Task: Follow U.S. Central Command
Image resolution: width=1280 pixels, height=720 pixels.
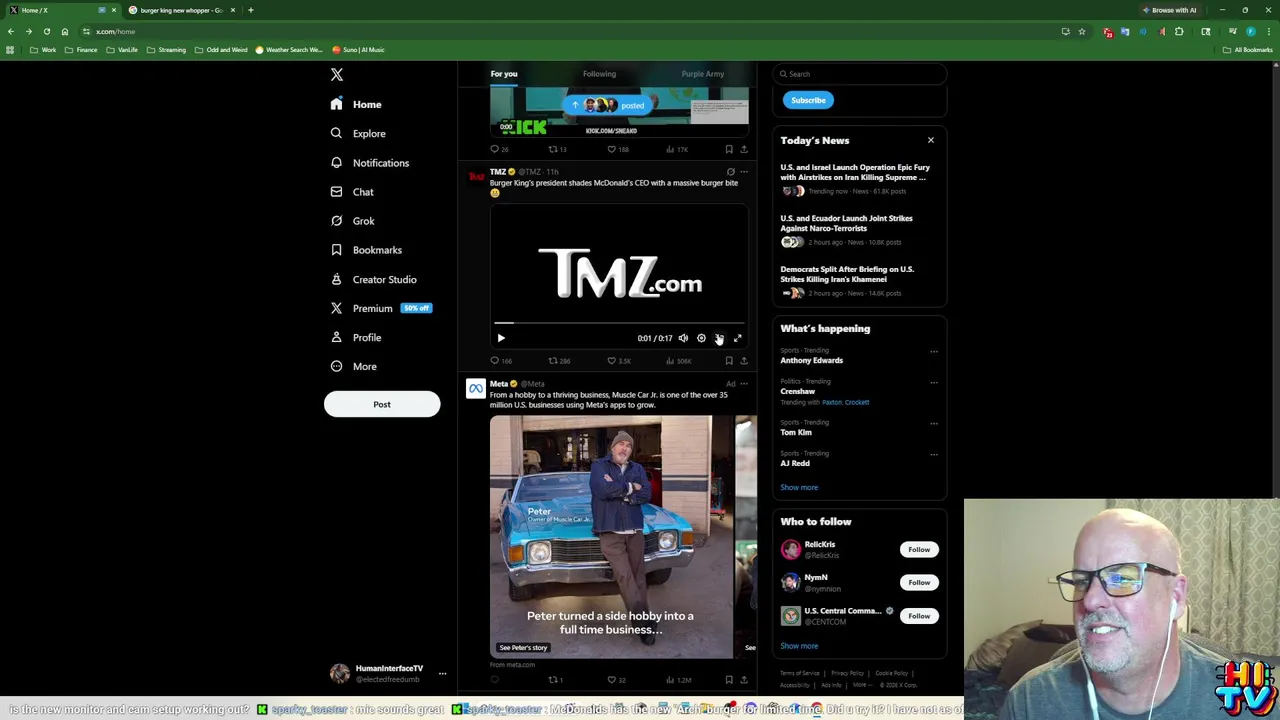Action: click(x=919, y=616)
